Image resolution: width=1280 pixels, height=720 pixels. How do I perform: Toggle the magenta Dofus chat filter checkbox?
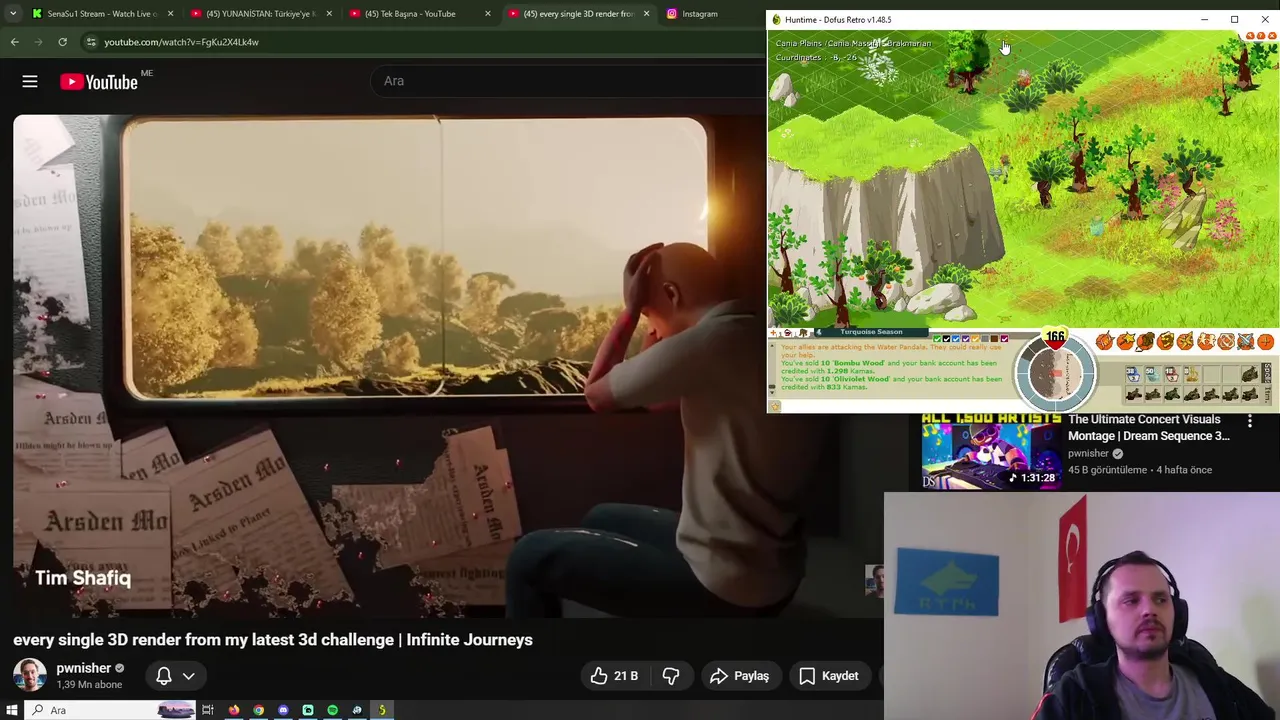pyautogui.click(x=1004, y=339)
